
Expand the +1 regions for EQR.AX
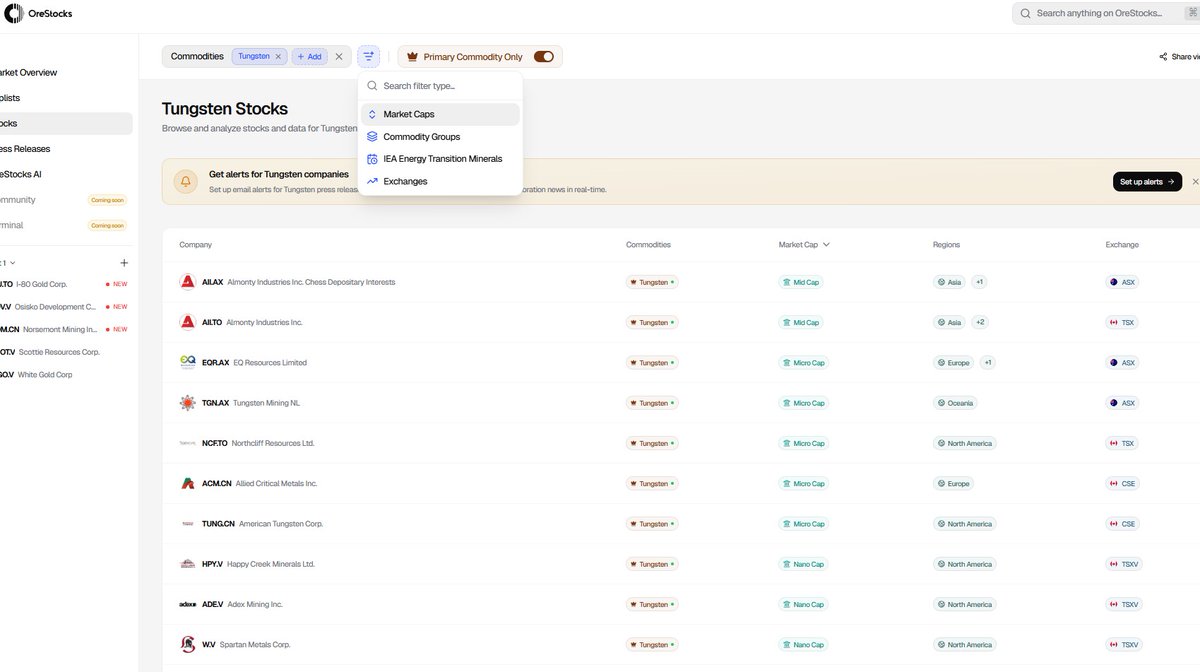[987, 363]
